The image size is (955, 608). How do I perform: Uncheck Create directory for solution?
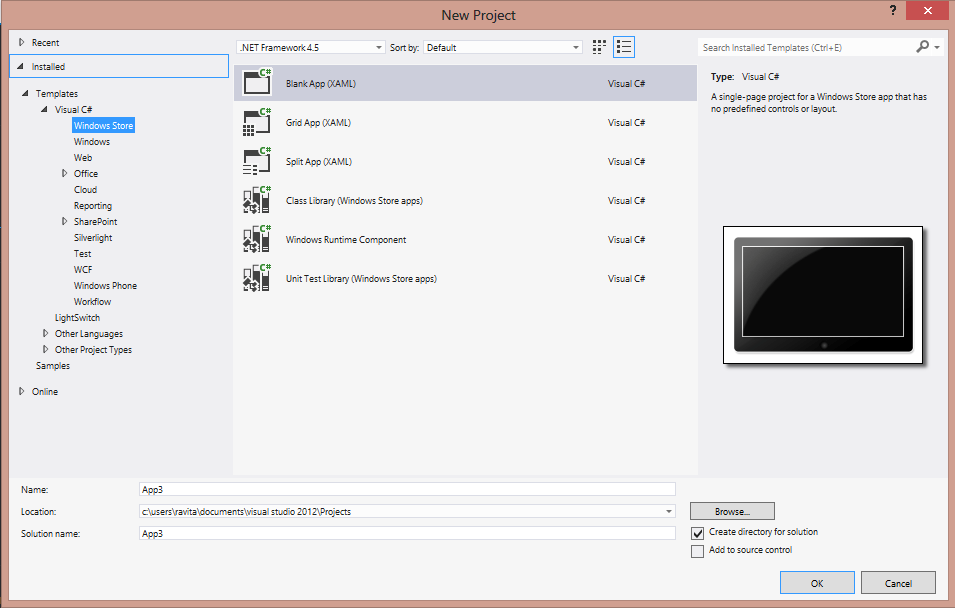[697, 533]
